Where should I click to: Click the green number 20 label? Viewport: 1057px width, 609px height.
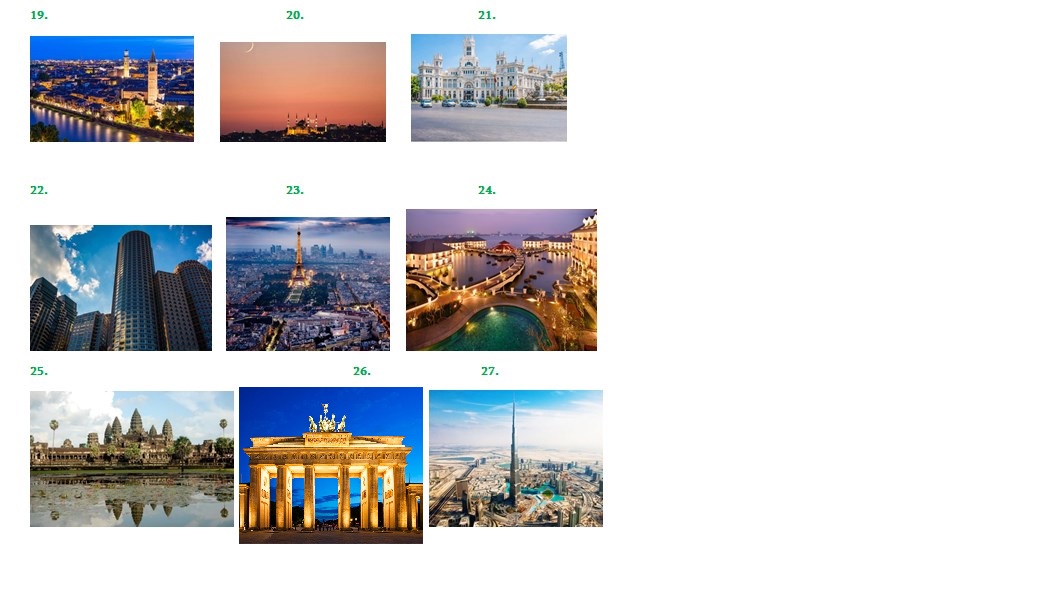pos(295,15)
